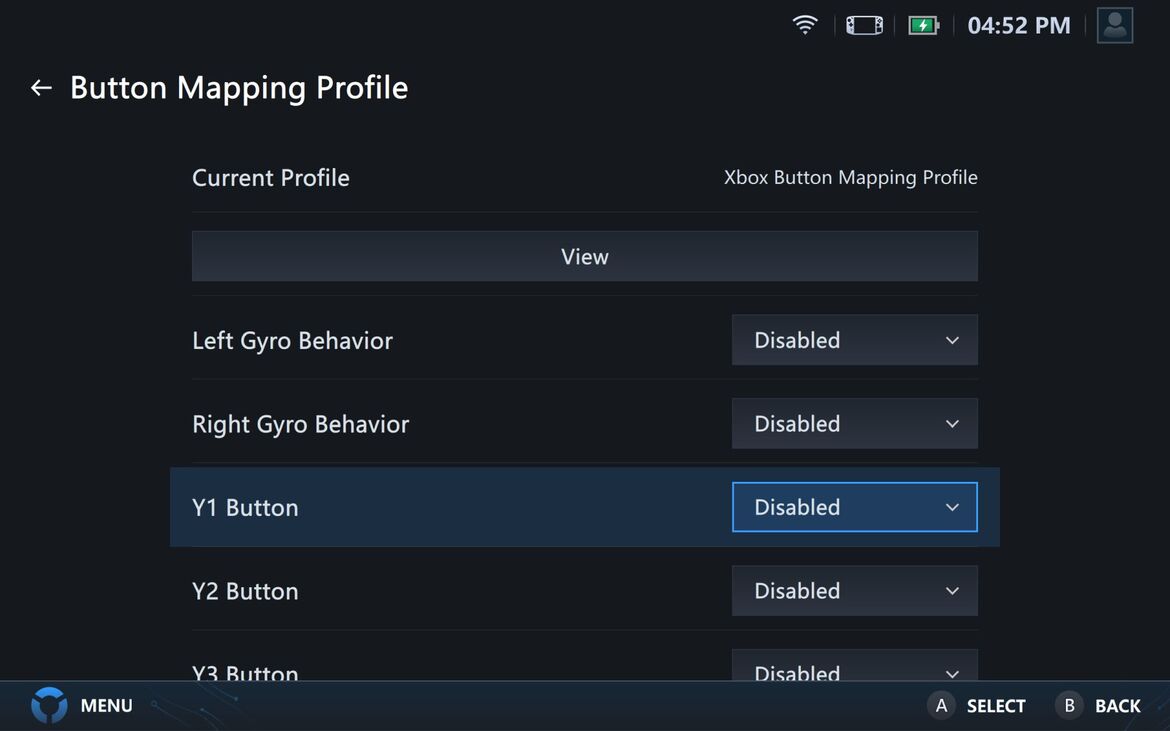Click the View button
The image size is (1170, 731).
[x=584, y=257]
